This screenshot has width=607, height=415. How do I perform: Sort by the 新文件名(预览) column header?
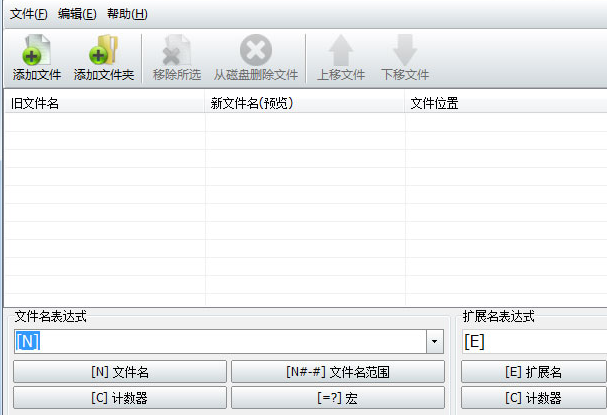click(x=305, y=103)
